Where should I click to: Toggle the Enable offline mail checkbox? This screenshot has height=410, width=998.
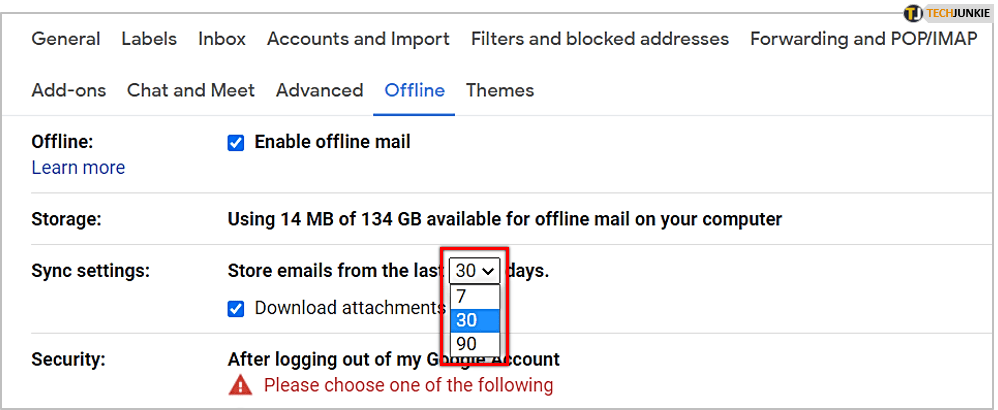[x=236, y=143]
